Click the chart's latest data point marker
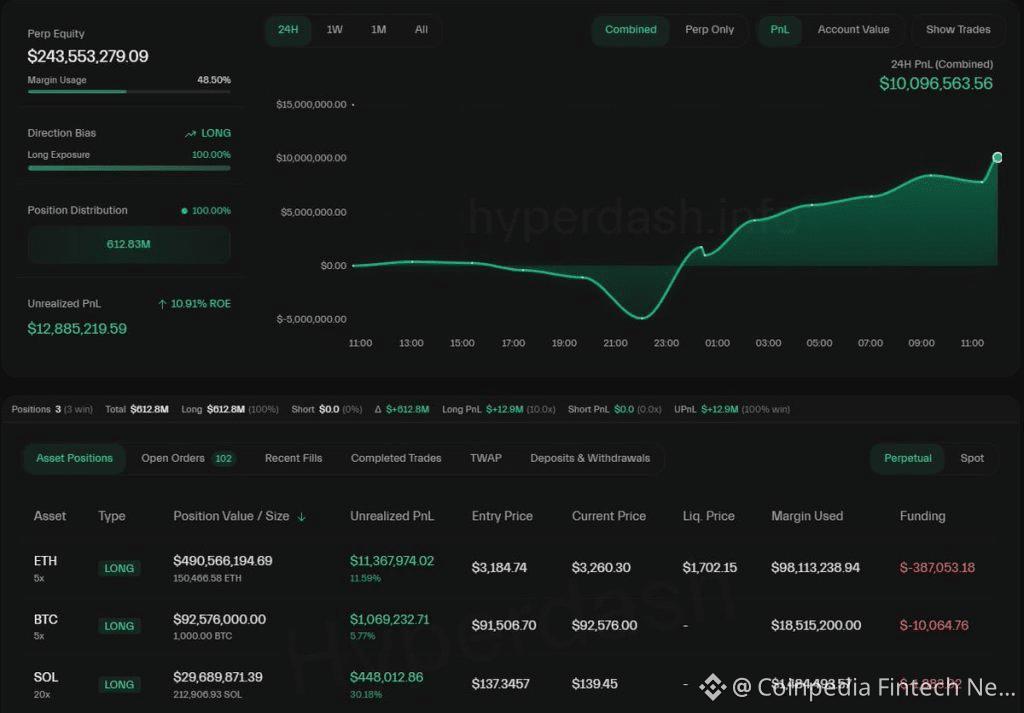The image size is (1024, 713). coord(997,157)
